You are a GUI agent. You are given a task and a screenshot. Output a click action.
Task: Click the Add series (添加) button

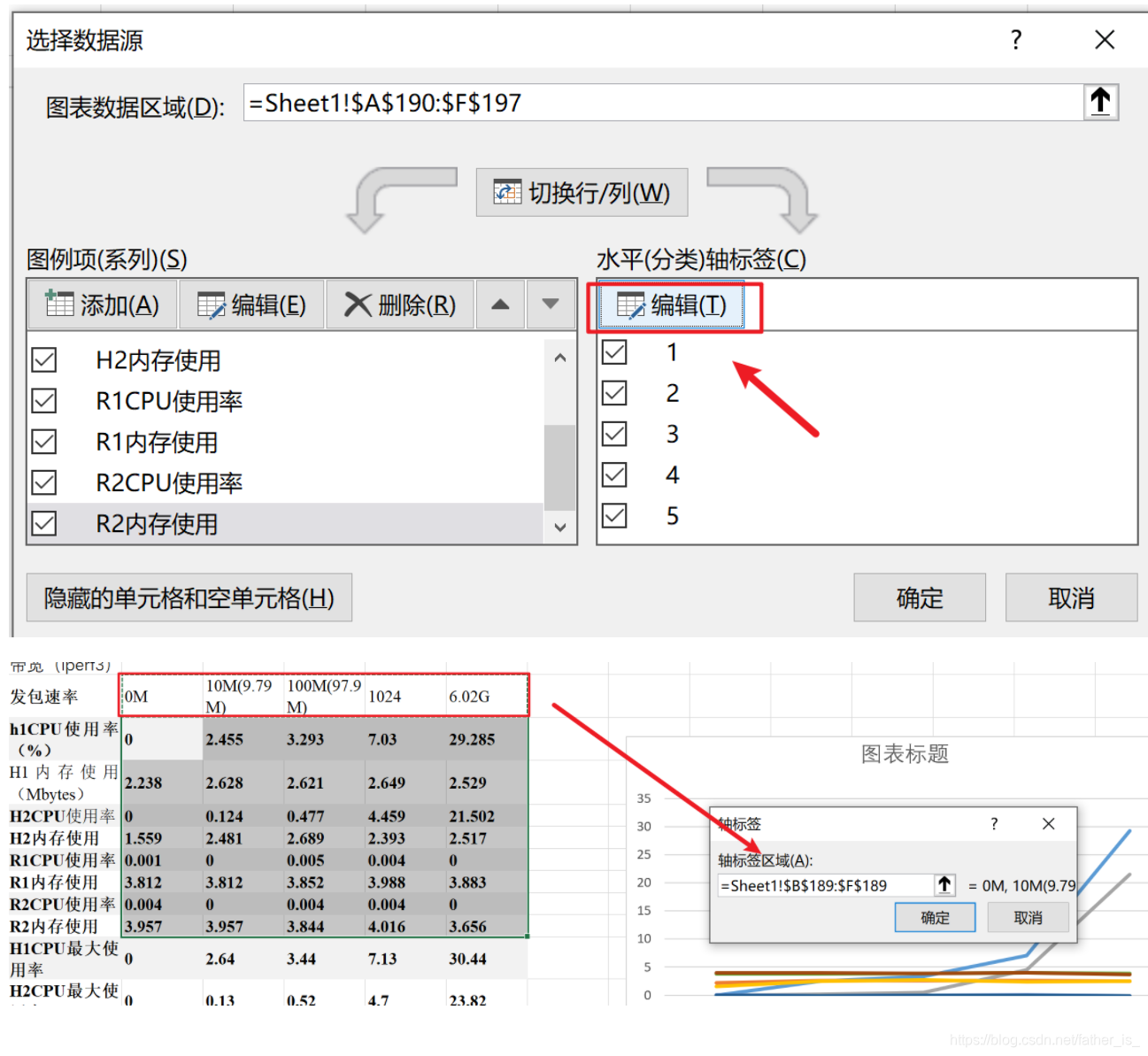tap(103, 305)
